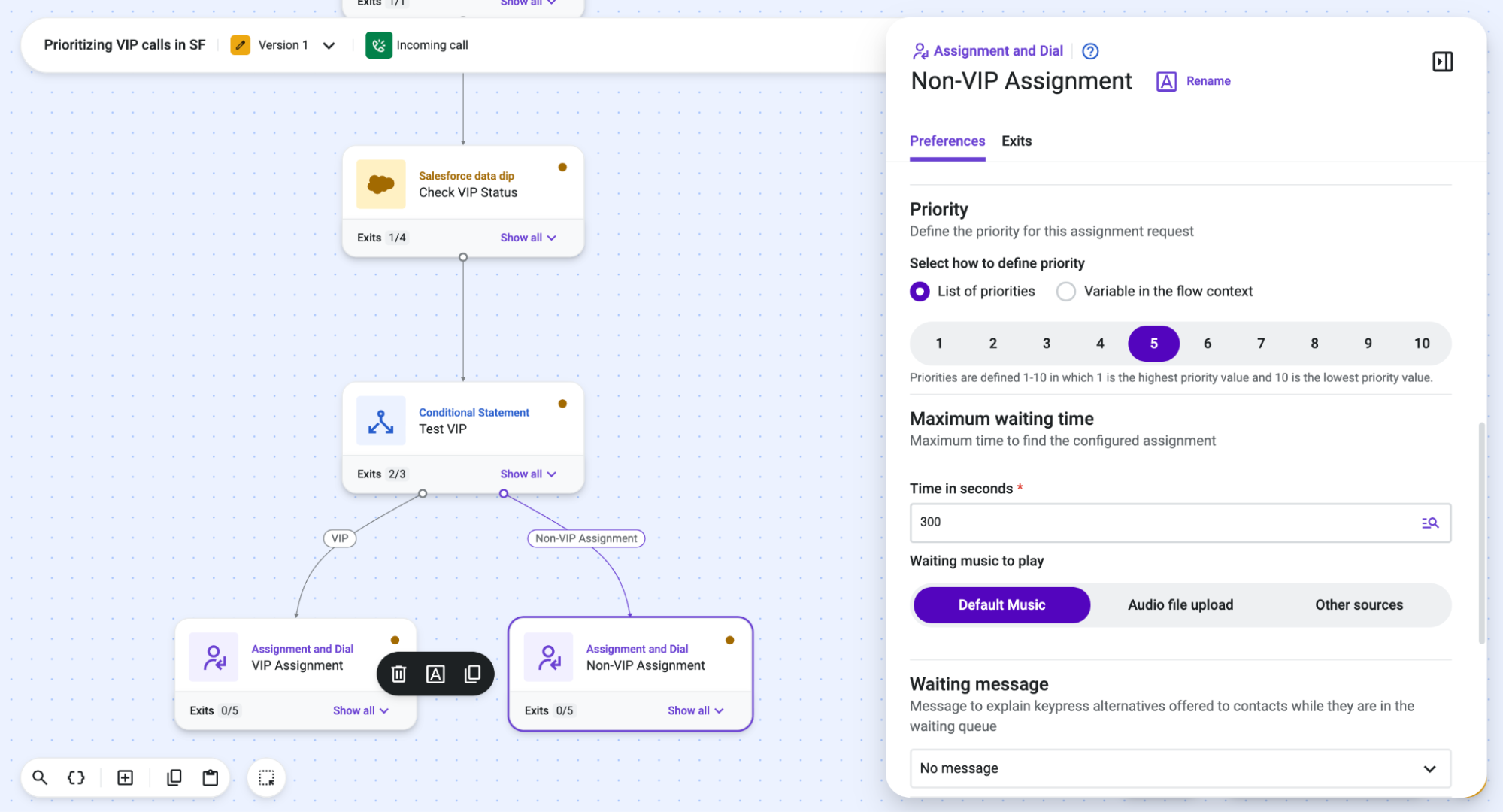Select the Preferences tab
The width and height of the screenshot is (1503, 812).
click(947, 141)
